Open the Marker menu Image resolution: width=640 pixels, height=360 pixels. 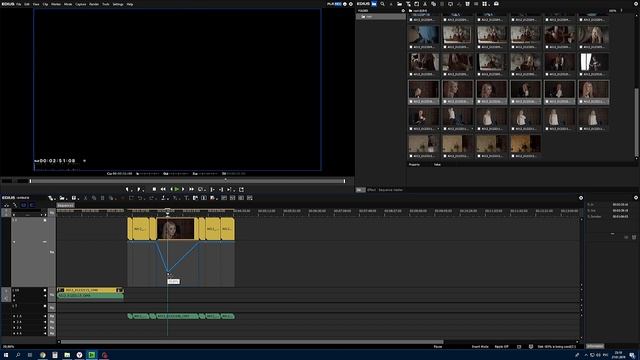[x=56, y=4]
